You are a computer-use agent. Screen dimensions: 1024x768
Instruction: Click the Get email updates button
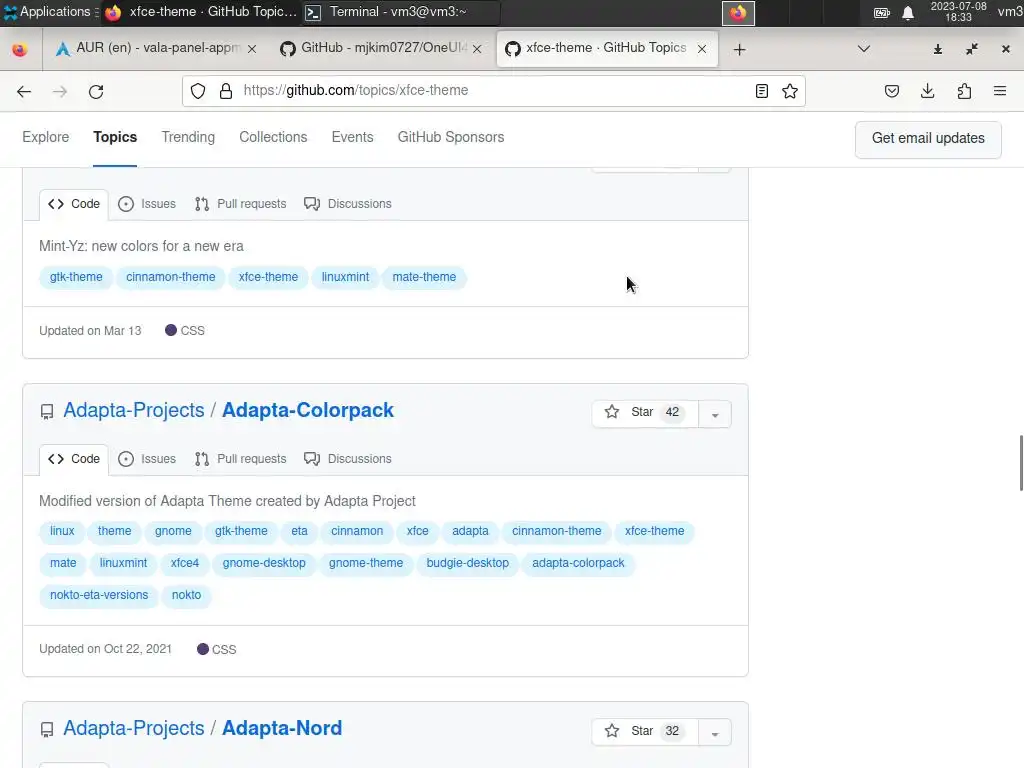[x=928, y=138]
